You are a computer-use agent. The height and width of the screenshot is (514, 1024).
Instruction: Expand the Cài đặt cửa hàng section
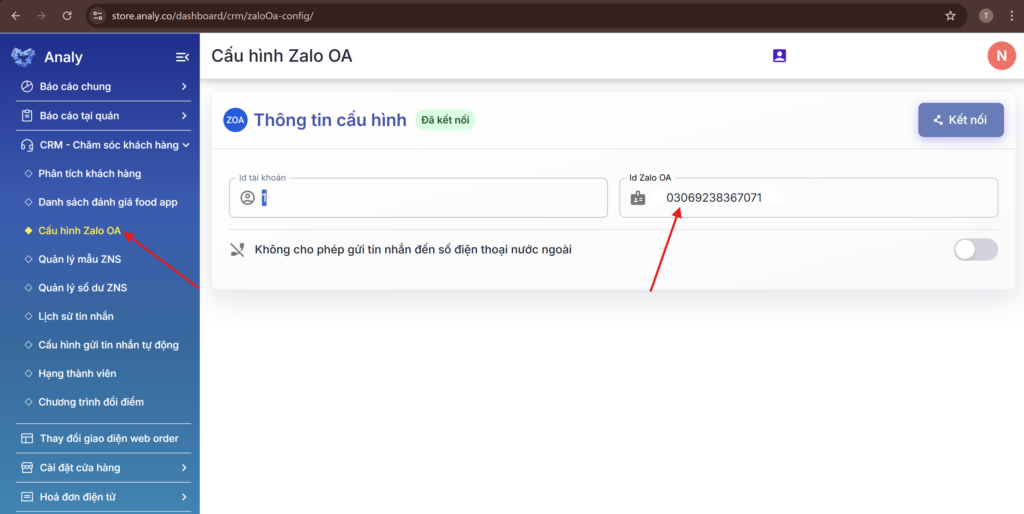pos(104,468)
